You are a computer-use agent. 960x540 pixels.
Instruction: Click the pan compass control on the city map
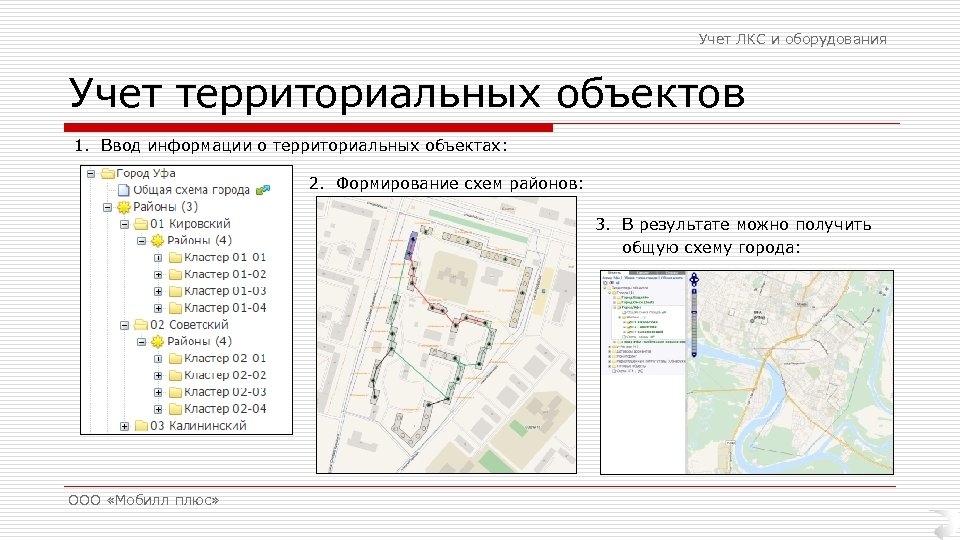click(694, 280)
